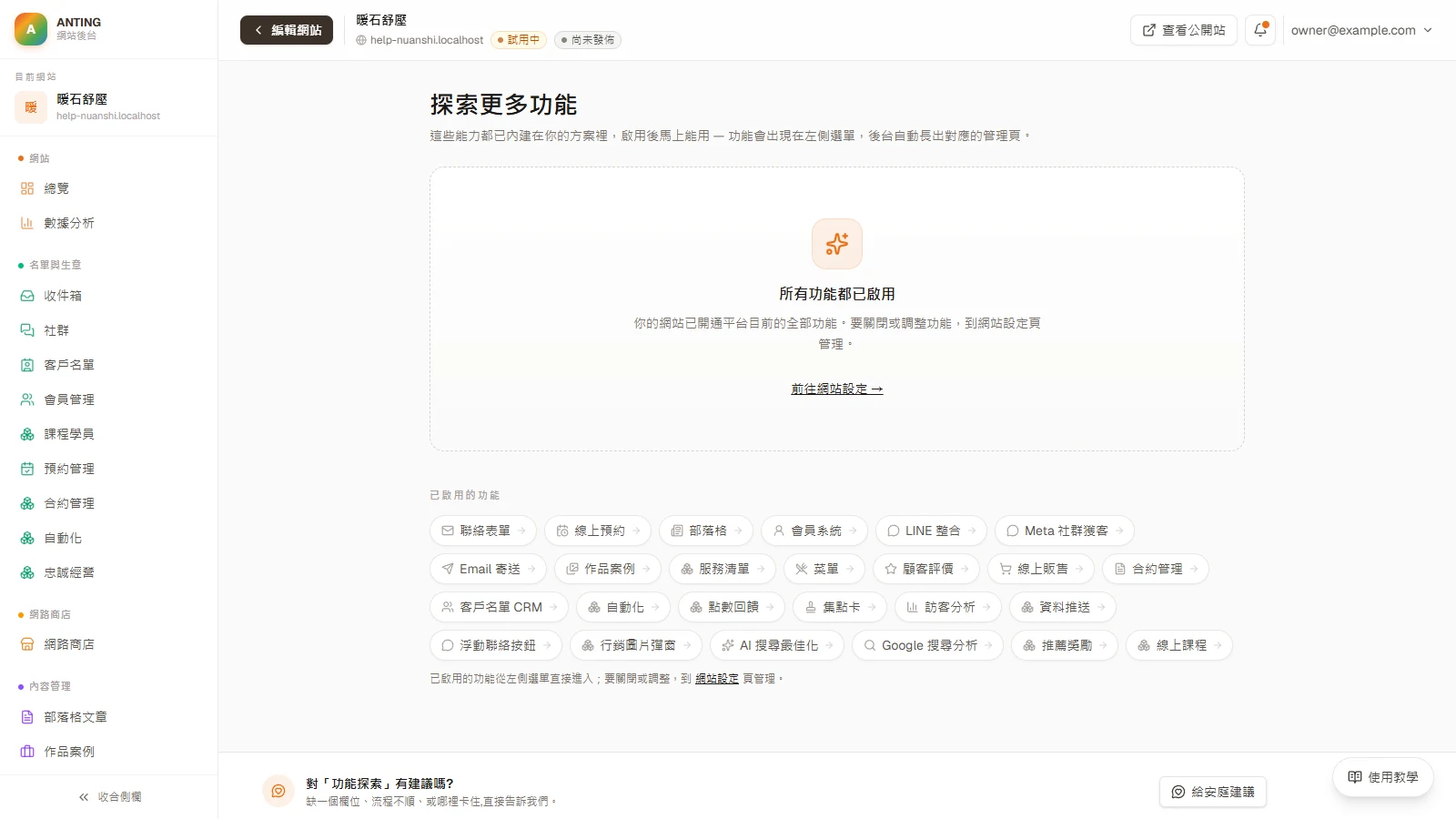Open 忠誠經營 item in sidebar
This screenshot has width=1456, height=819.
coord(109,573)
